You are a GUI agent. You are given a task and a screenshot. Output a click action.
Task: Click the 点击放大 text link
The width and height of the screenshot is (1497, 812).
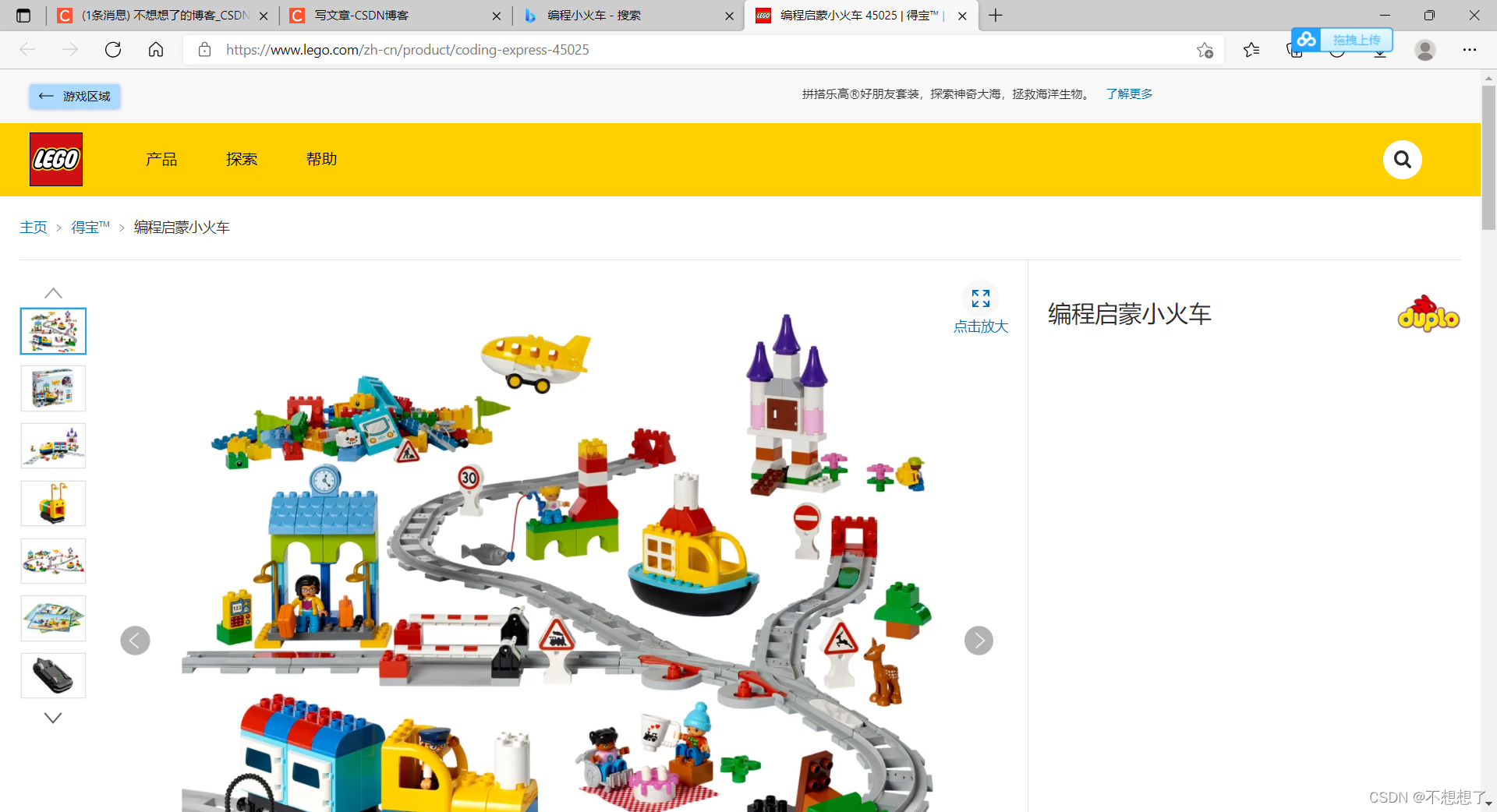[981, 327]
